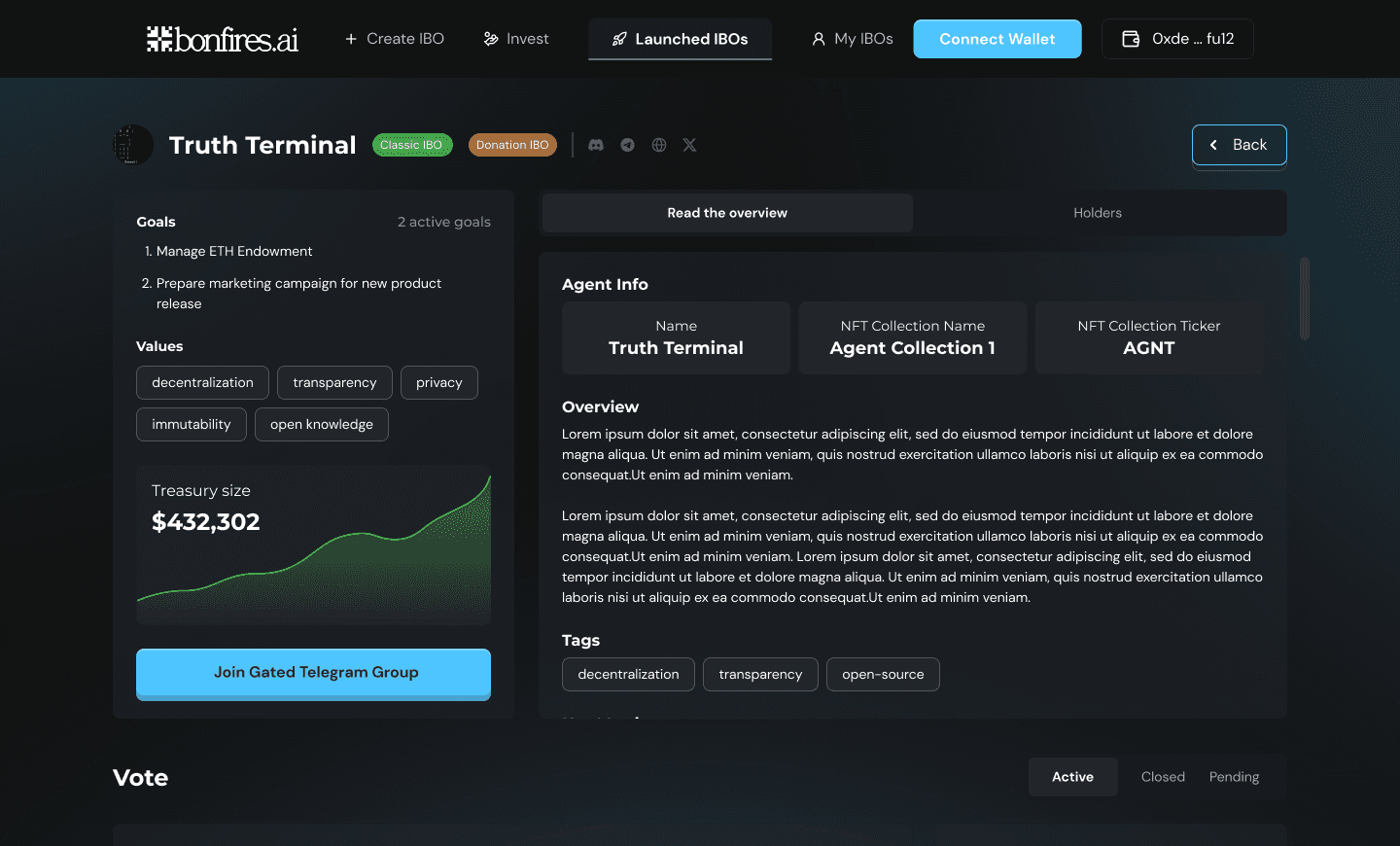
Task: Click the AGNT ticker card
Action: pyautogui.click(x=1149, y=337)
